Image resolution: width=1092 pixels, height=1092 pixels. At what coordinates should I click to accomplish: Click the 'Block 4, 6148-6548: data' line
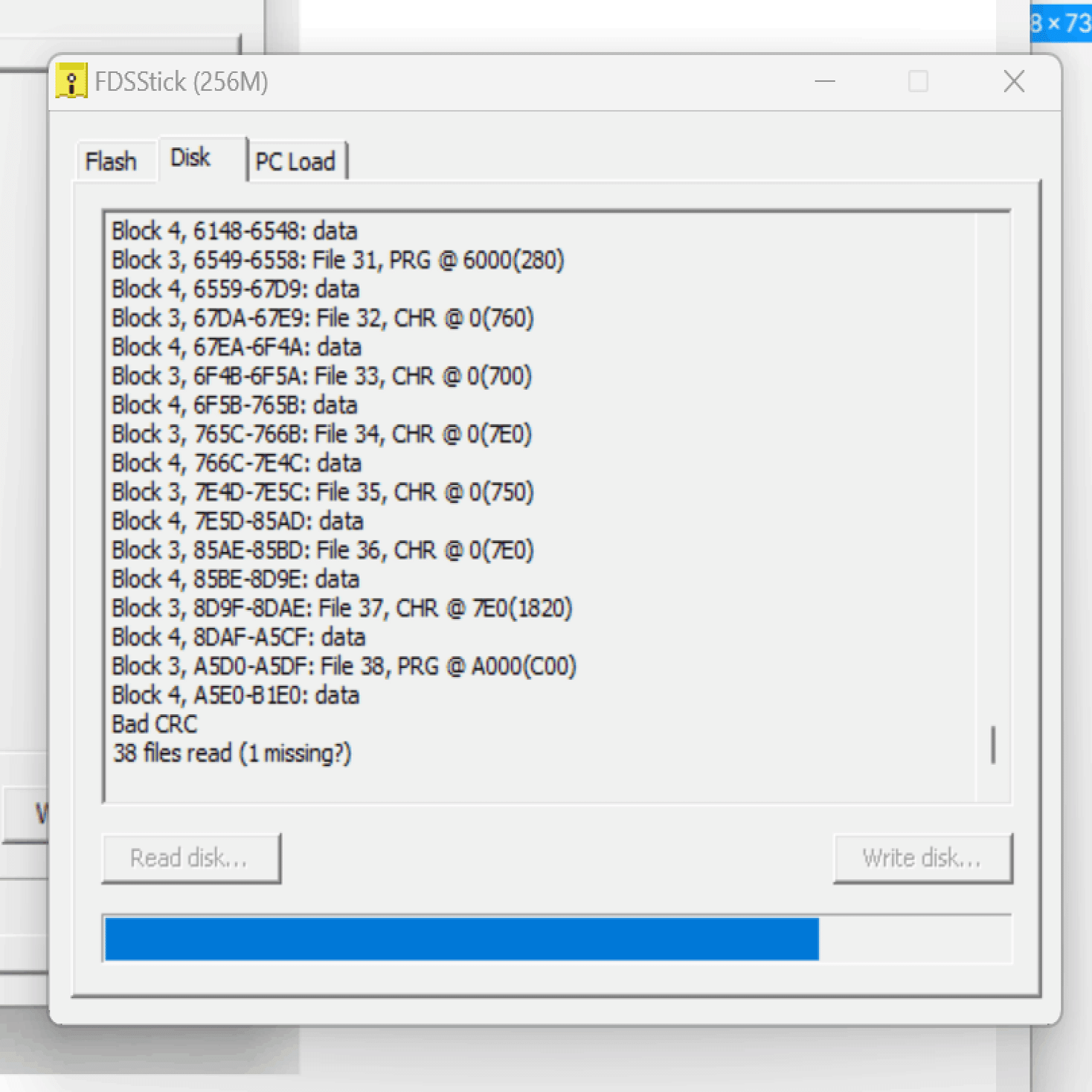pos(234,231)
